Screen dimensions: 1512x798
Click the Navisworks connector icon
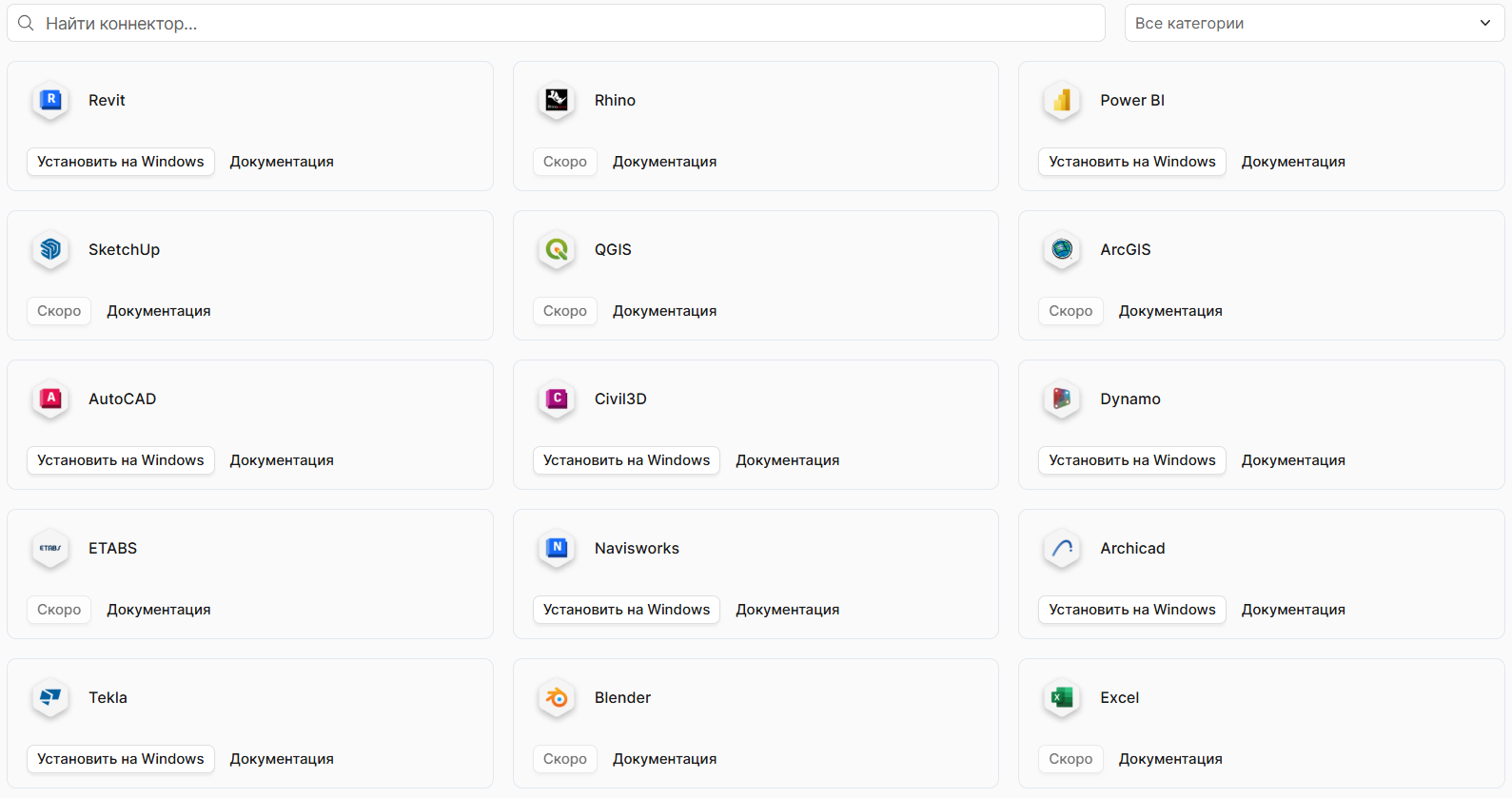click(557, 548)
